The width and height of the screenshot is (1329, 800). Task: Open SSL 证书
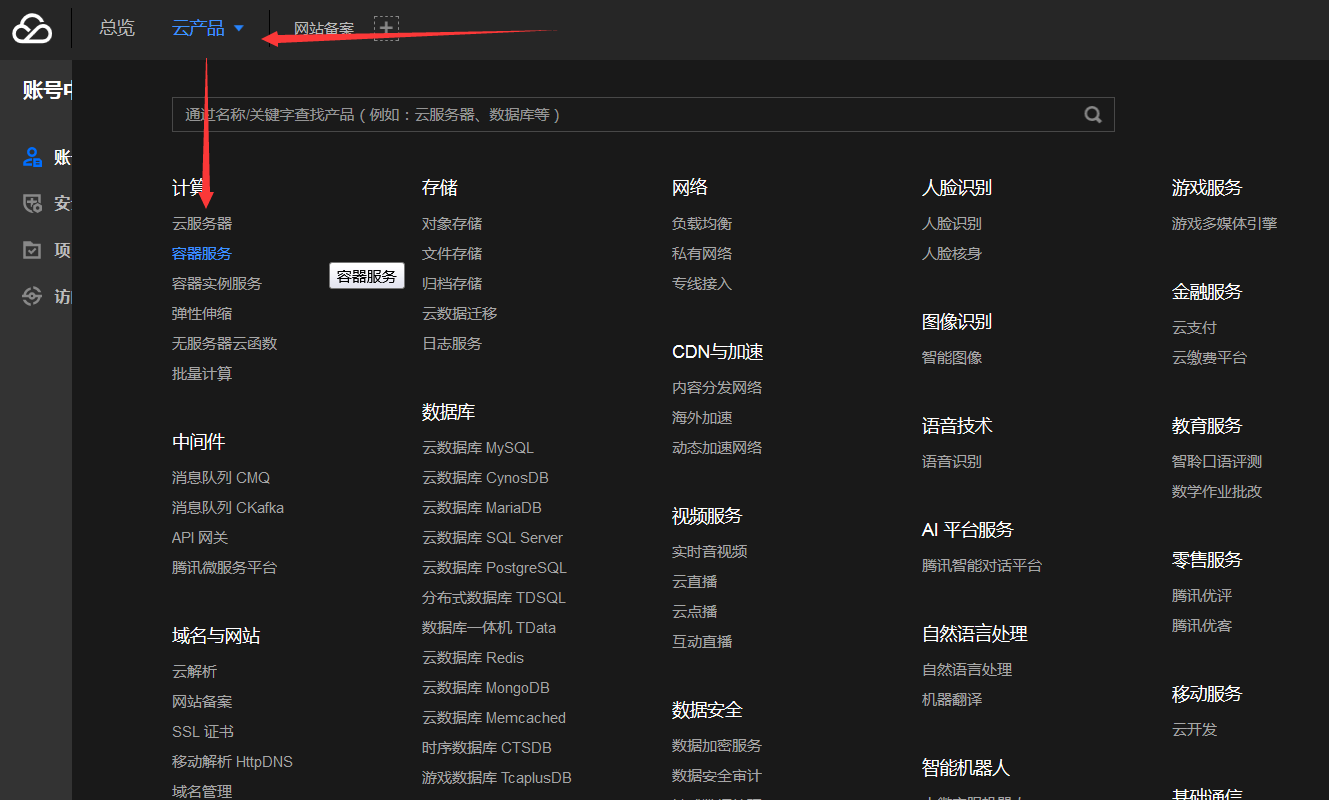point(203,731)
